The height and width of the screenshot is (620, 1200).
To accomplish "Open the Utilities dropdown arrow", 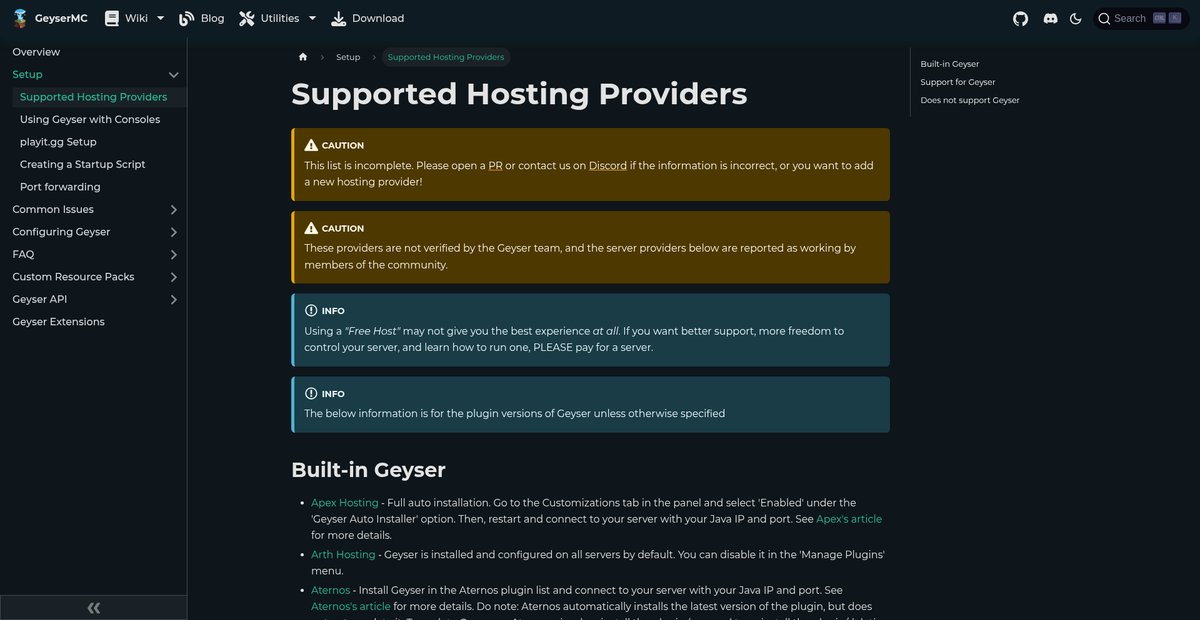I will click(312, 18).
